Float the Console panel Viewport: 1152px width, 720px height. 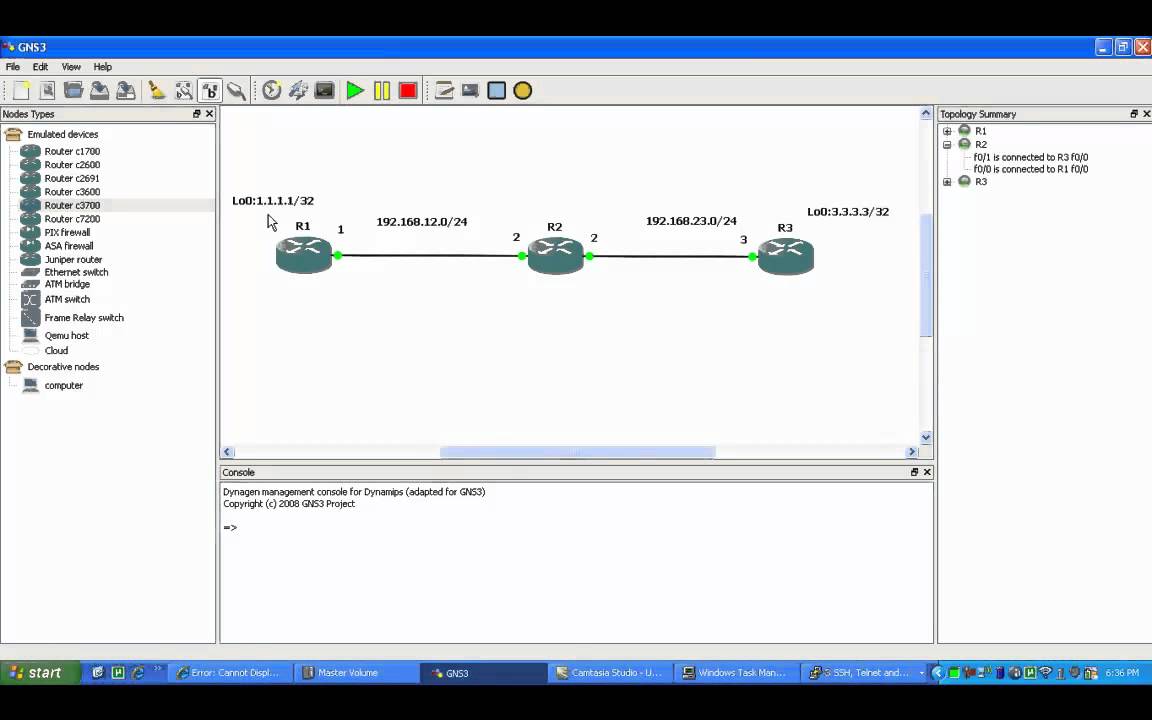(914, 472)
